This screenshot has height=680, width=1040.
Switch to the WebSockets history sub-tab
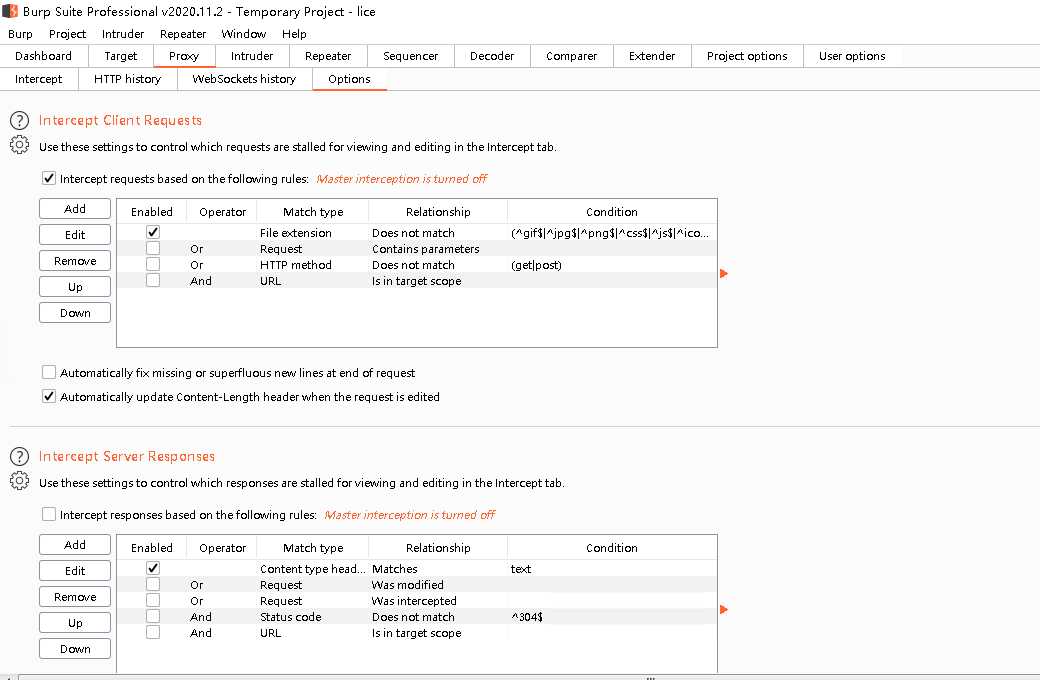(244, 79)
